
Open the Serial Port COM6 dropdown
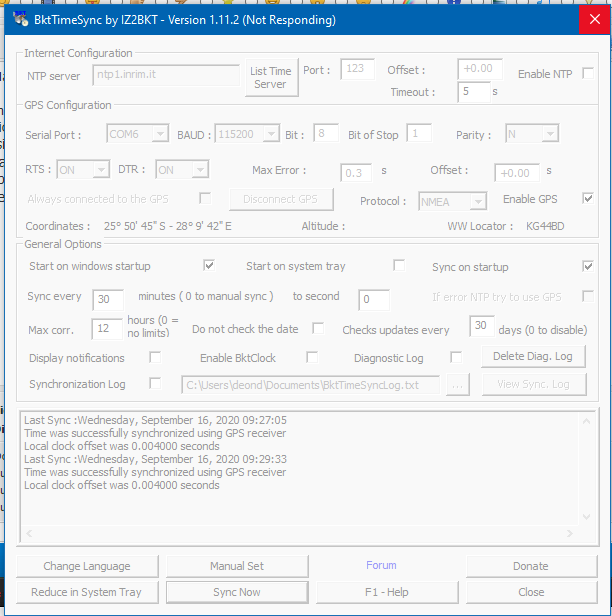point(160,134)
